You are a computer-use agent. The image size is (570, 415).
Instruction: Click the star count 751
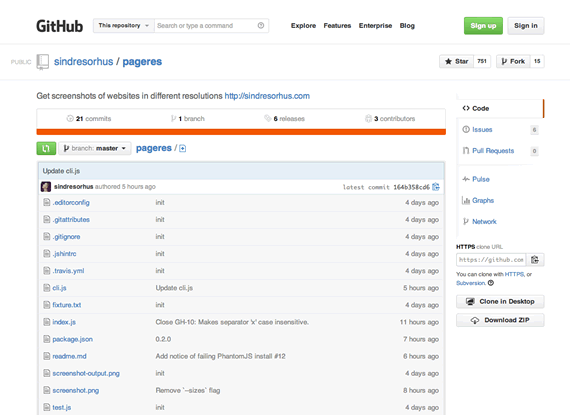pos(482,61)
